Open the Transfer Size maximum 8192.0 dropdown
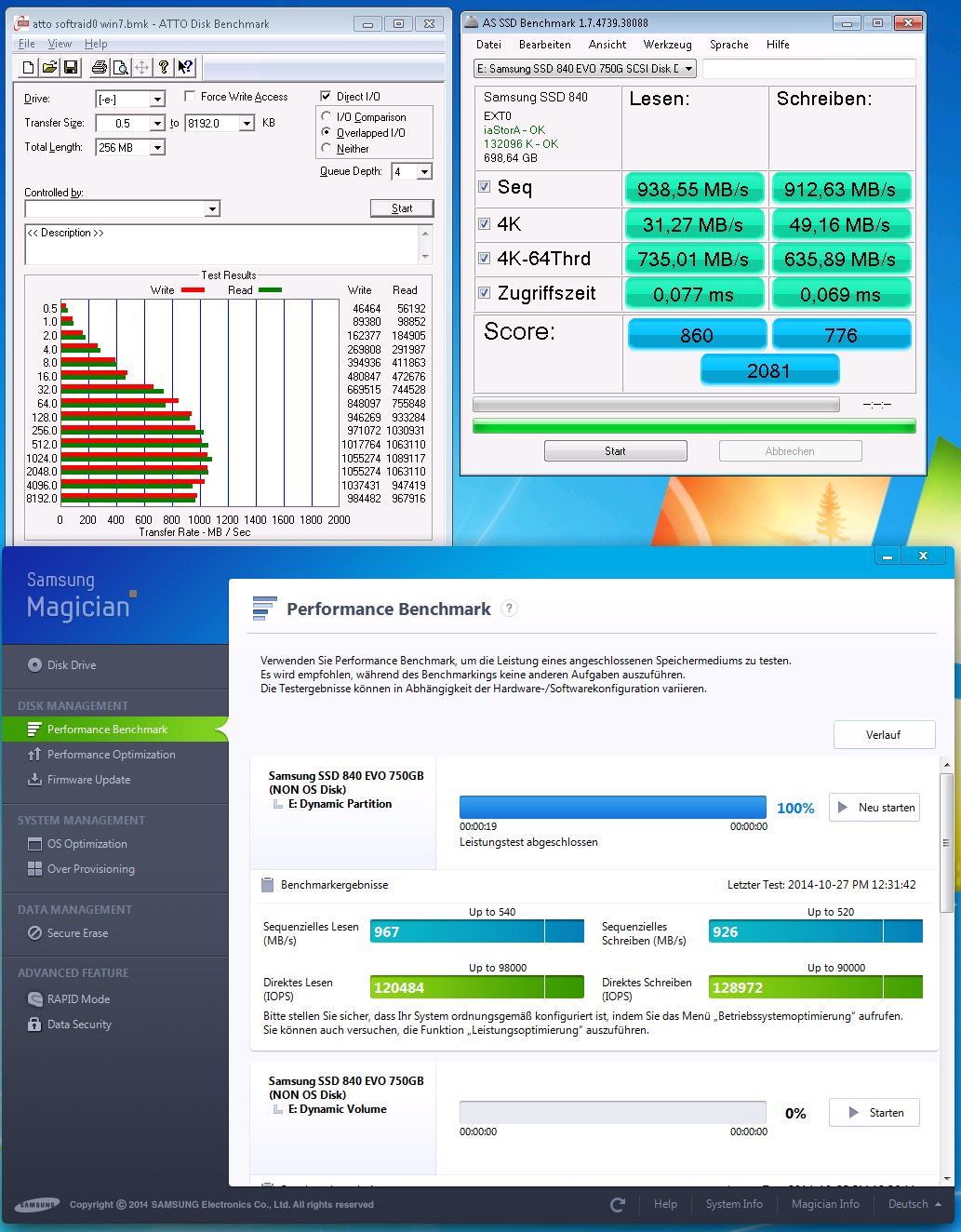Viewport: 961px width, 1232px height. [x=247, y=123]
